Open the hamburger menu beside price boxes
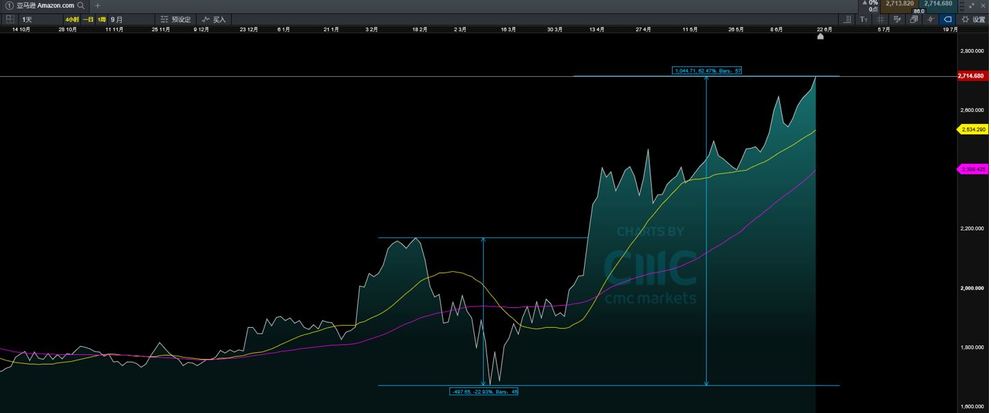Screen dimensions: 991x413 pyautogui.click(x=963, y=6)
